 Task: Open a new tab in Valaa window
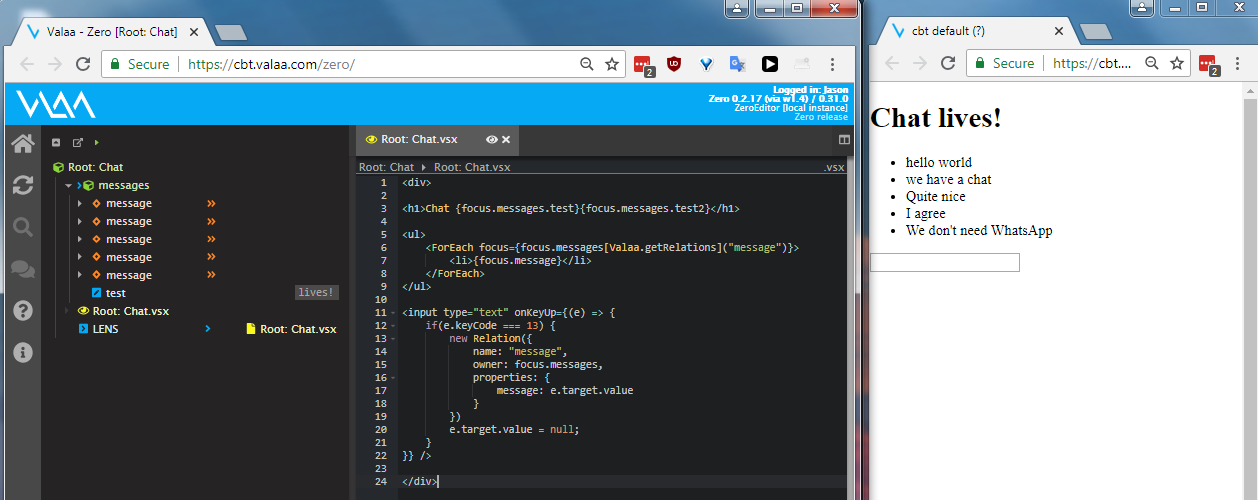pyautogui.click(x=231, y=32)
